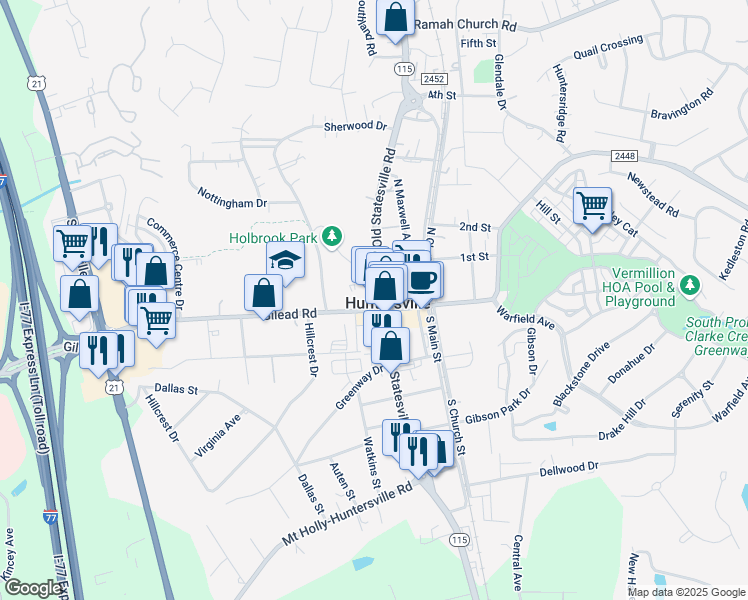Viewport: 748px width, 600px height.
Task: Click the Donahue Dr label
Action: (632, 363)
